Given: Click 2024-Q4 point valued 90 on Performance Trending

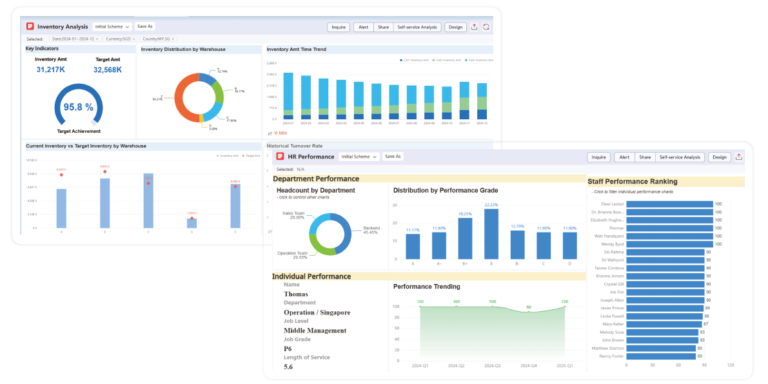Looking at the screenshot, I should pyautogui.click(x=528, y=312).
